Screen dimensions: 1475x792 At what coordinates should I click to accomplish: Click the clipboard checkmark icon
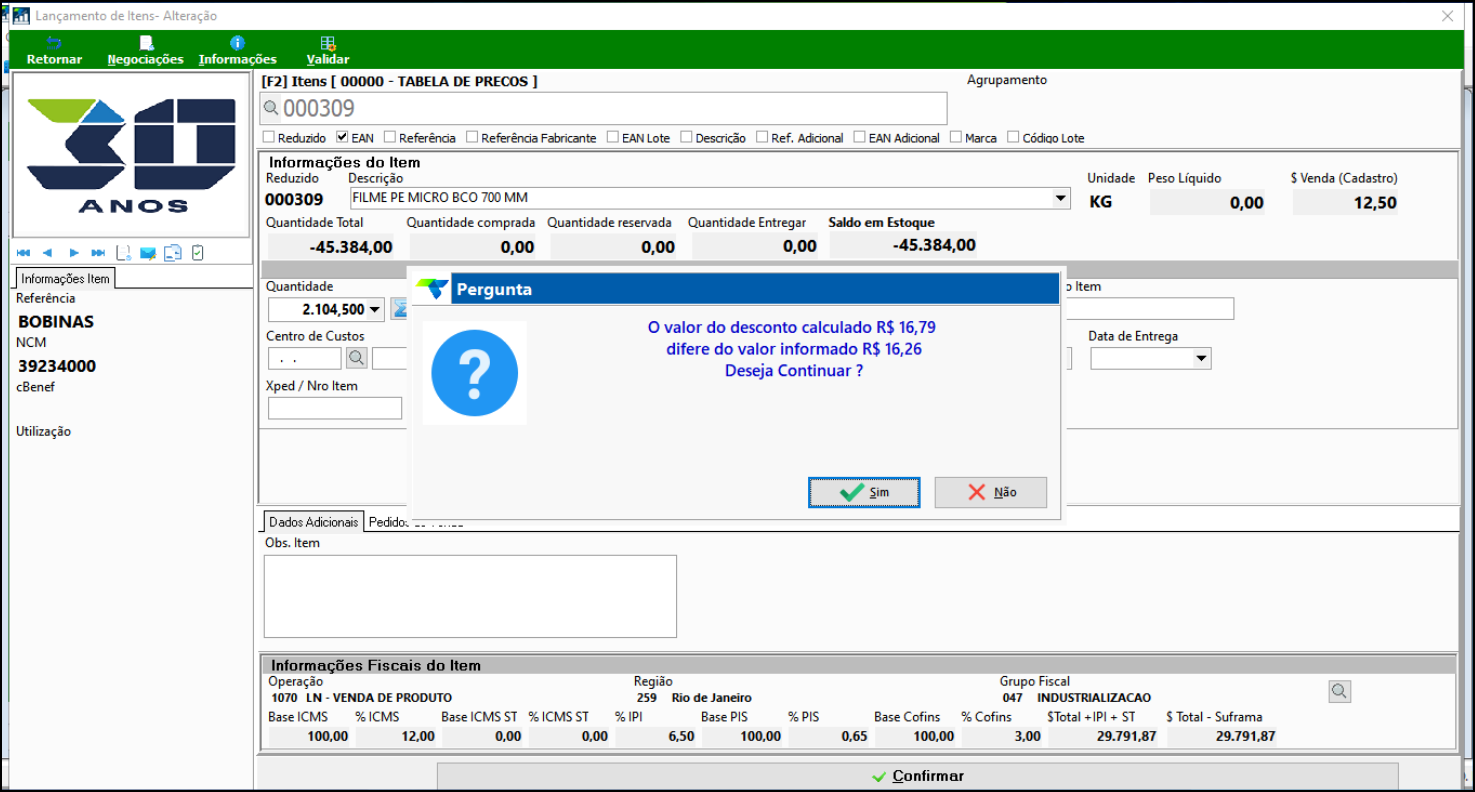(198, 253)
